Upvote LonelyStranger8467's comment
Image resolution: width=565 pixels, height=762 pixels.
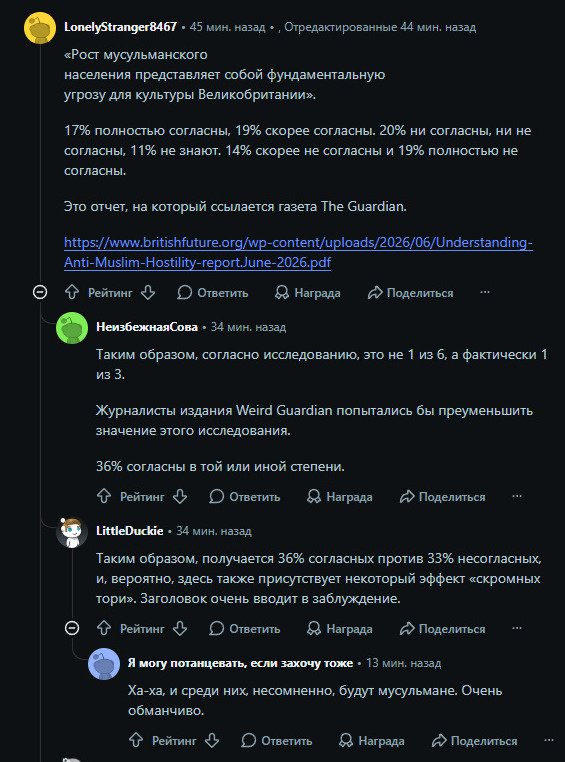72,293
